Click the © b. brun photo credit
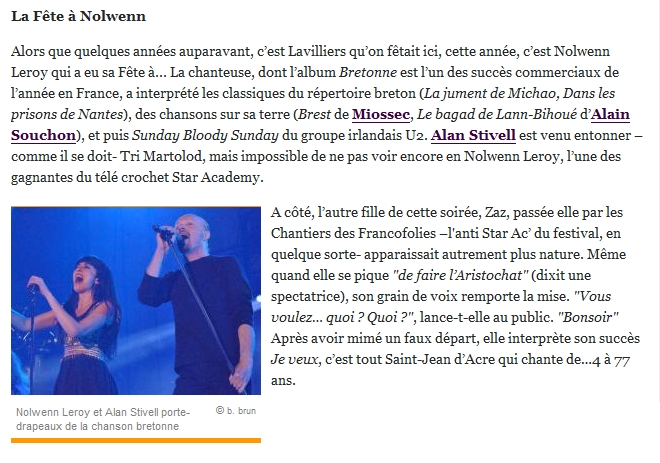 click(x=236, y=411)
